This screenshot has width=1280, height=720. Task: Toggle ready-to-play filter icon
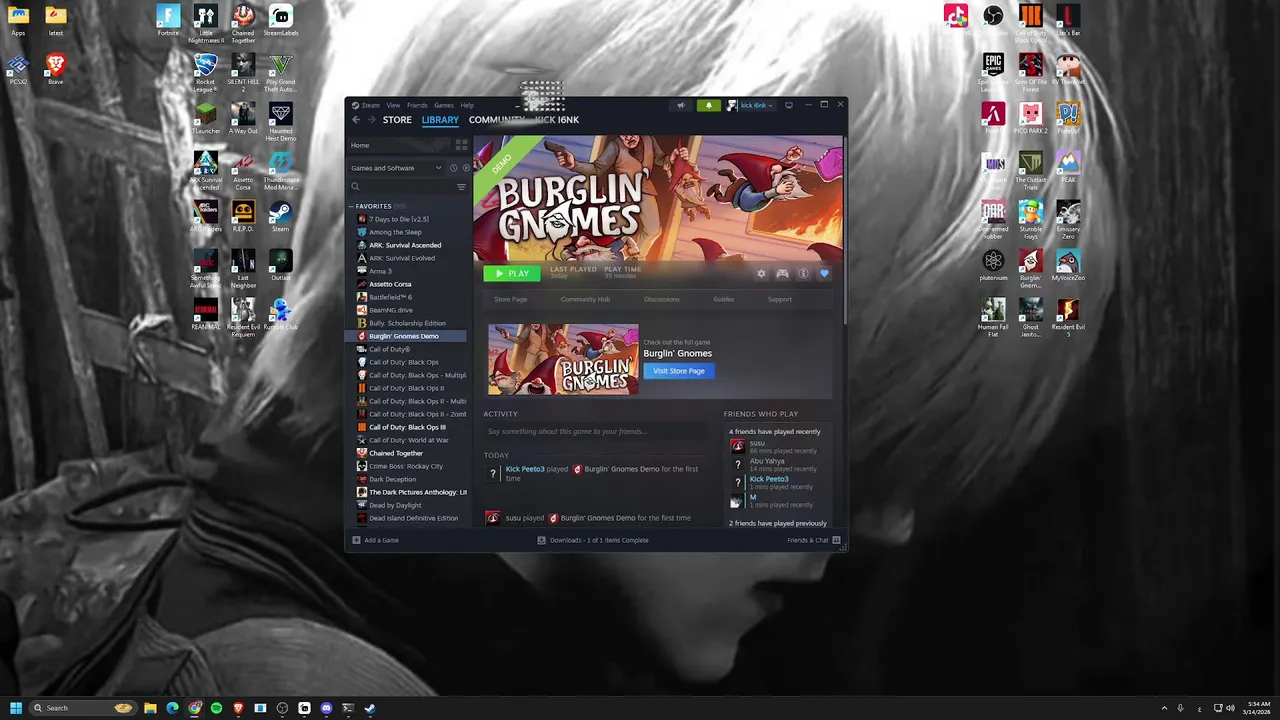465,168
